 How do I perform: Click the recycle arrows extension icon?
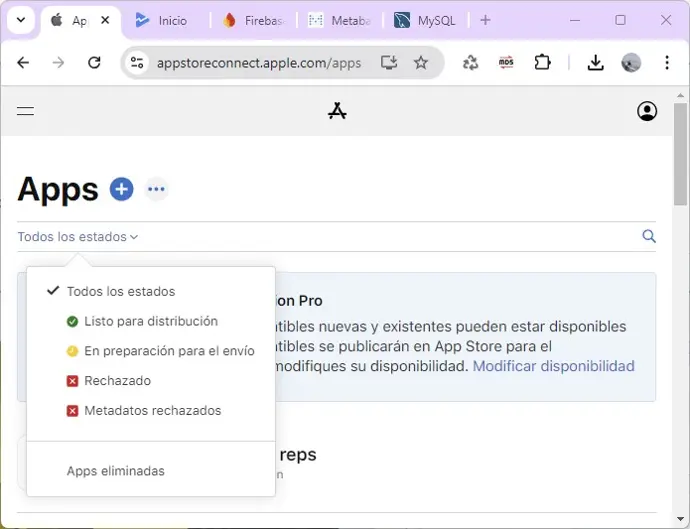(470, 63)
